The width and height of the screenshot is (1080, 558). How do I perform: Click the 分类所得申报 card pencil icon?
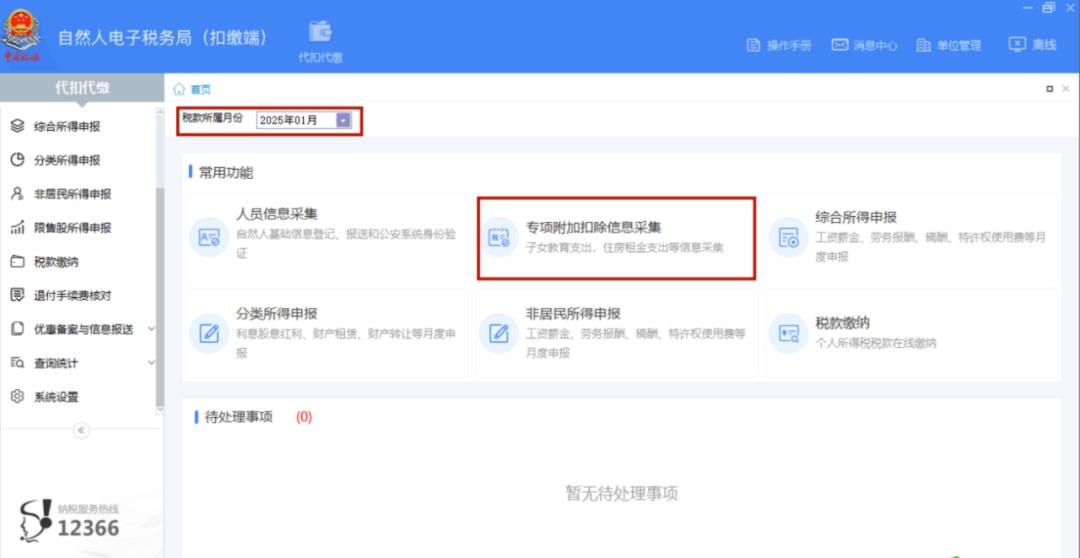(208, 334)
